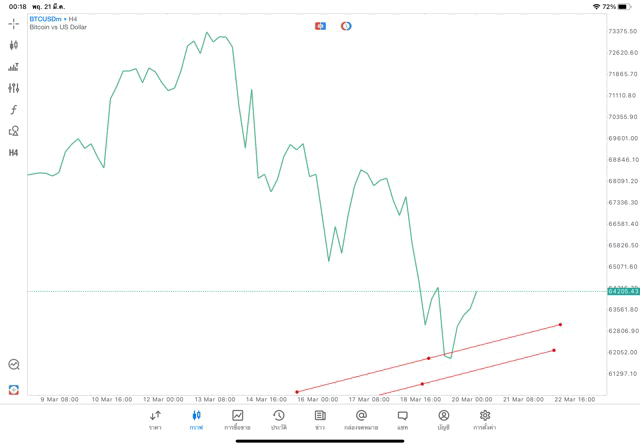Open chart settings sliders icon
Viewport: 640px width, 447px height.
(14, 88)
